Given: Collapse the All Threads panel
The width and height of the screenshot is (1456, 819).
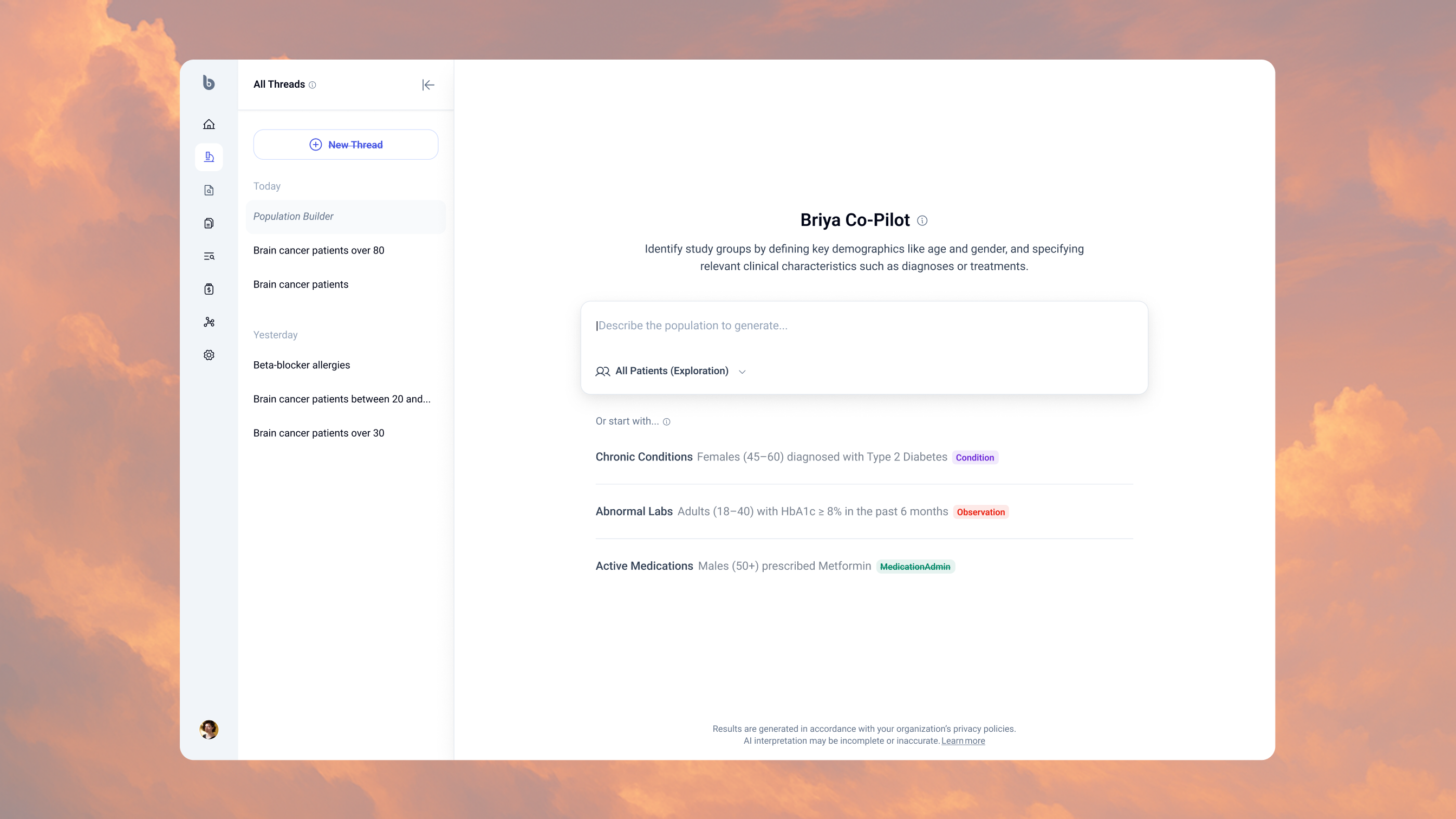Looking at the screenshot, I should (428, 85).
